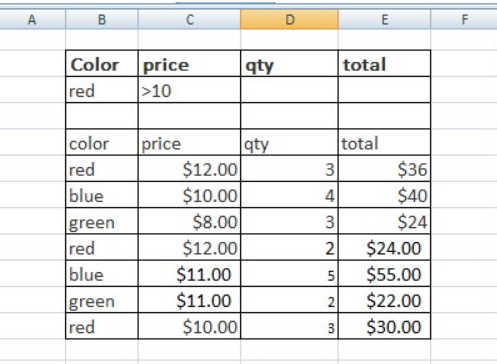Screen dimensions: 497x364
Task: Select column A header
Action: 32,19
